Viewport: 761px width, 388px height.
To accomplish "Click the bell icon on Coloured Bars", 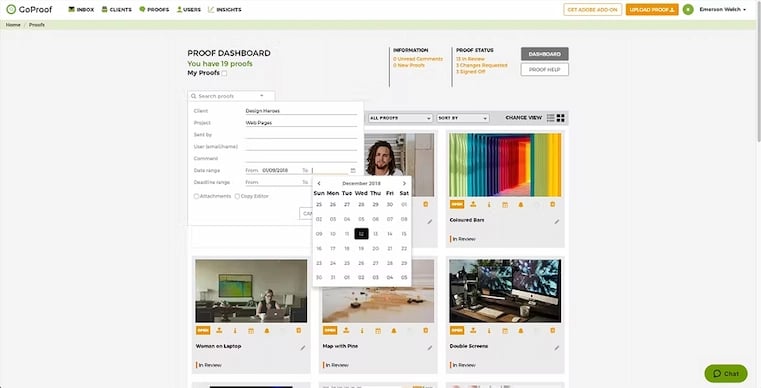I will pos(521,204).
